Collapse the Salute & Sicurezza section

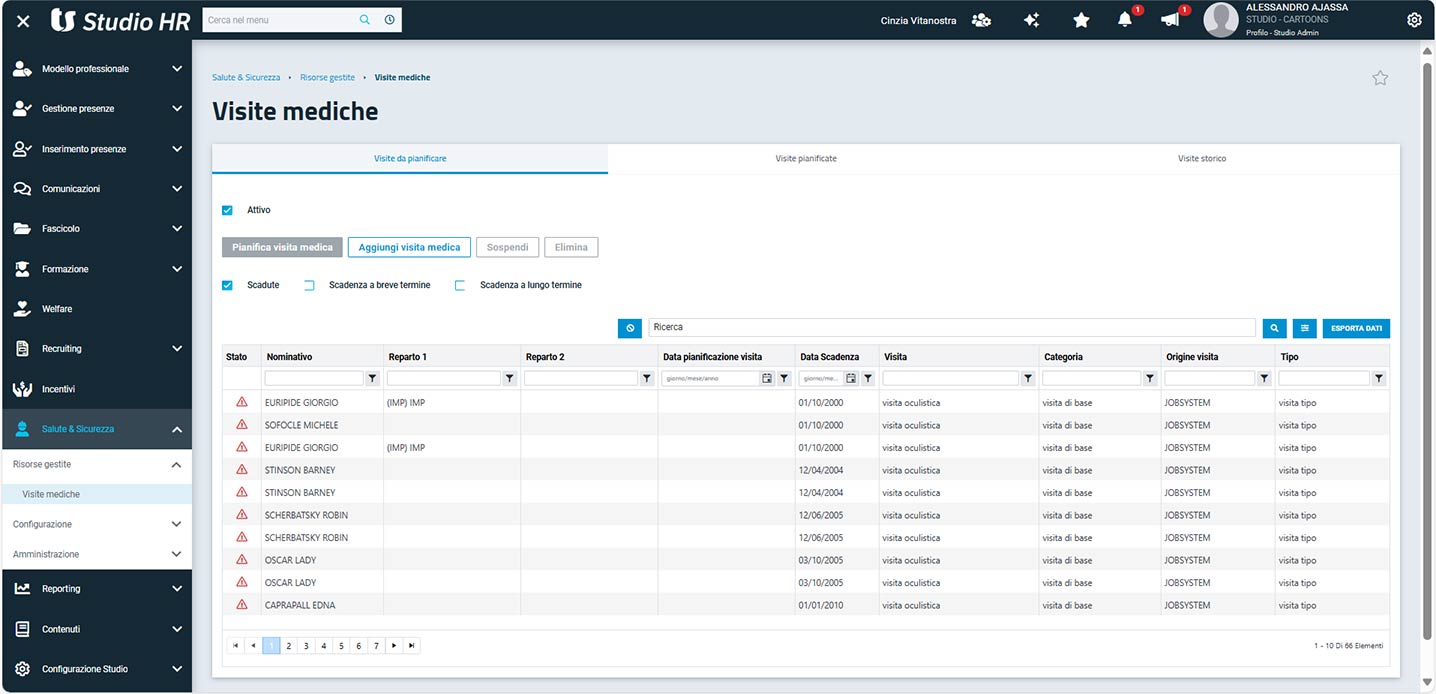pos(176,429)
